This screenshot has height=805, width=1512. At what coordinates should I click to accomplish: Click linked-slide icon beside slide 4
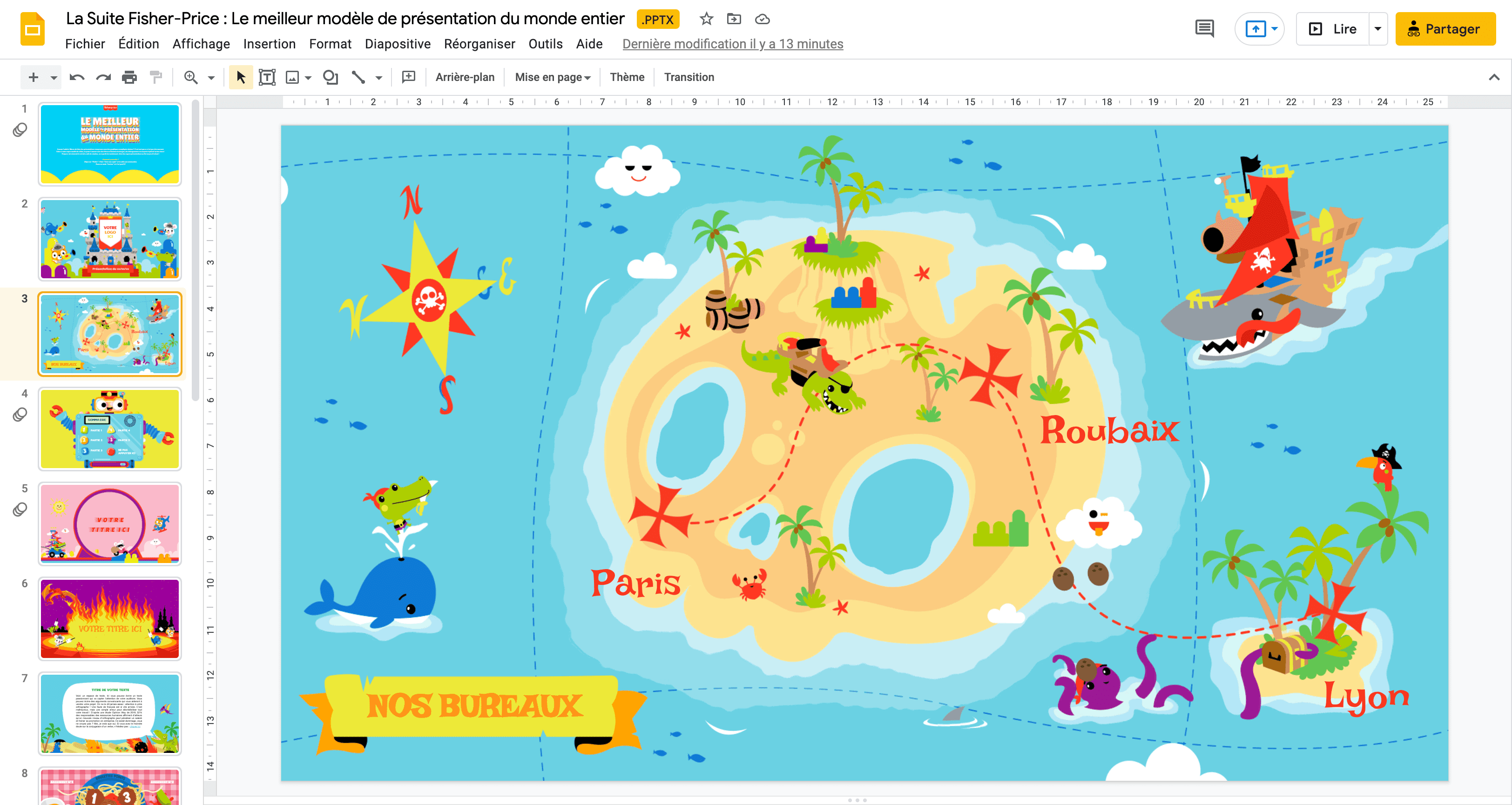pos(20,414)
